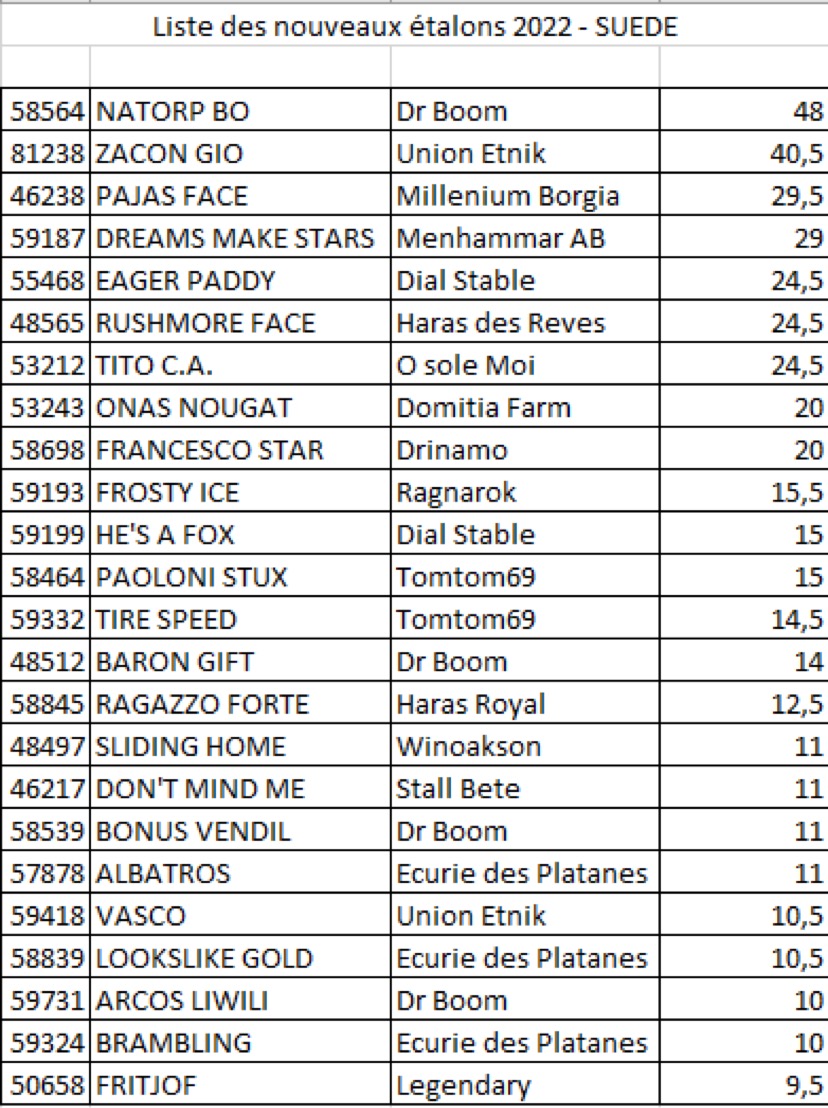
Task: Select the EAGER PADDY cell
Action: pos(240,280)
